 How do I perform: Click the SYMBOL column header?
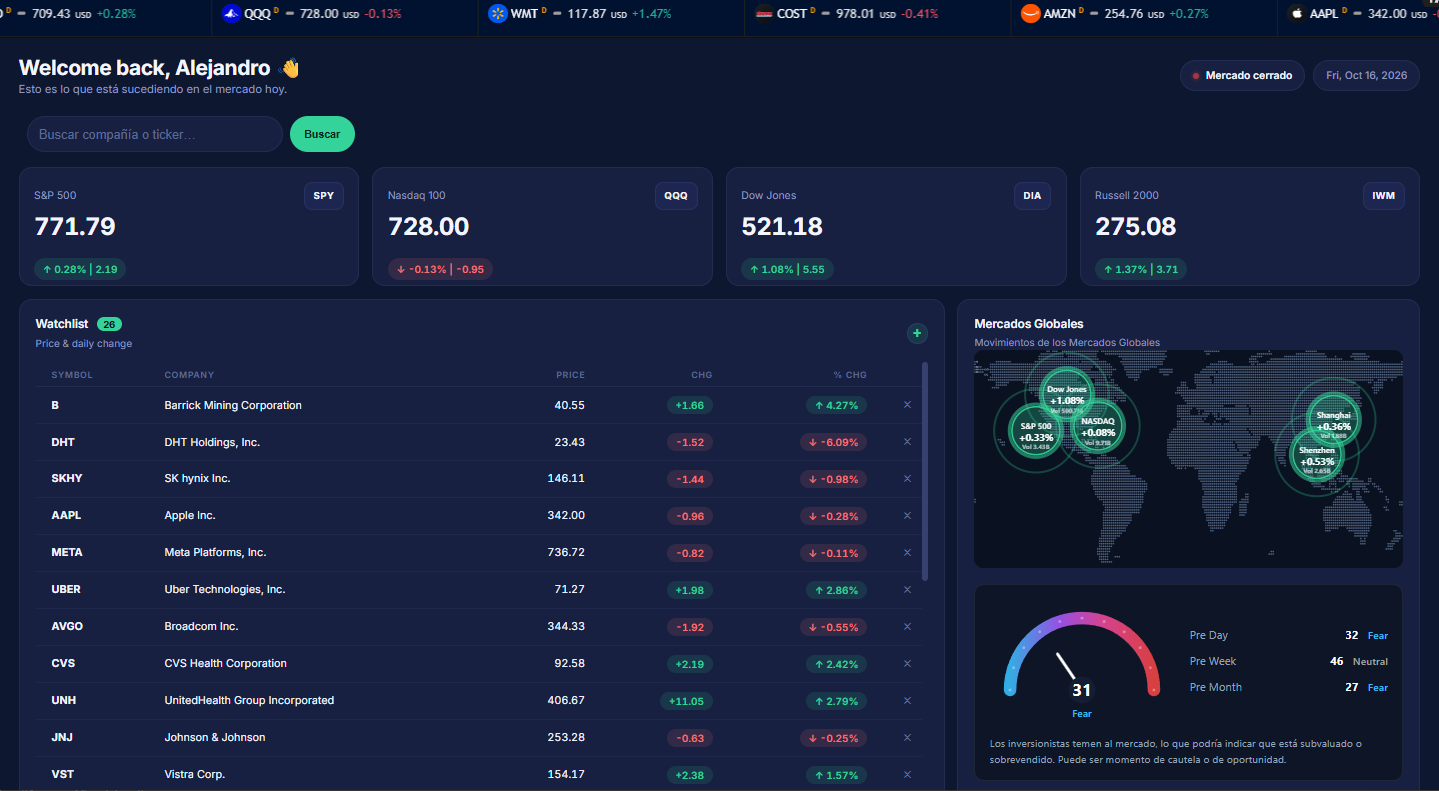click(72, 375)
